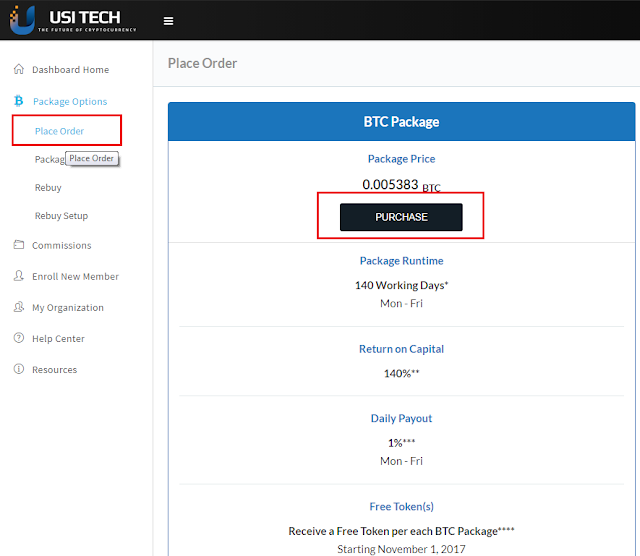Click Receive a Free Token text
The height and width of the screenshot is (556, 640).
[402, 531]
